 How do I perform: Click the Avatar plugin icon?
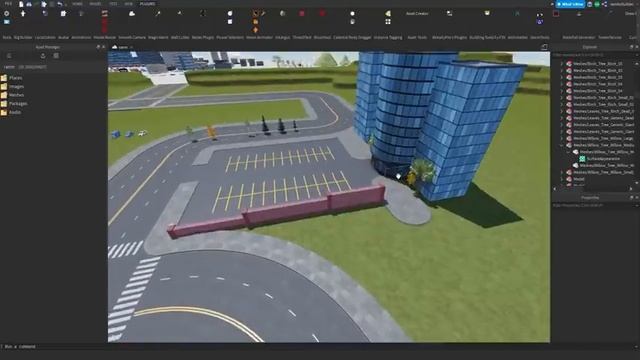click(x=63, y=13)
